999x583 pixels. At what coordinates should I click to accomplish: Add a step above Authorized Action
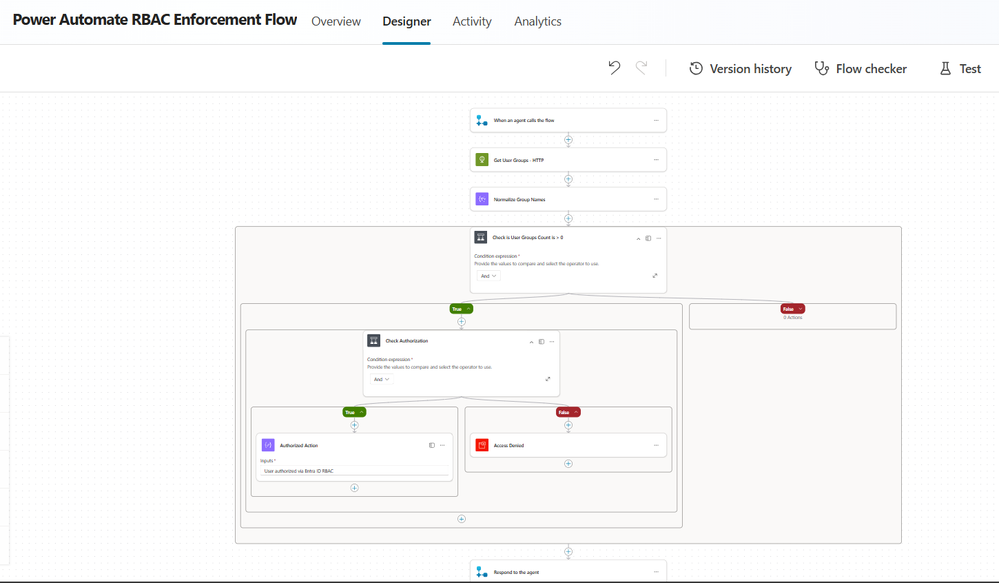click(354, 425)
